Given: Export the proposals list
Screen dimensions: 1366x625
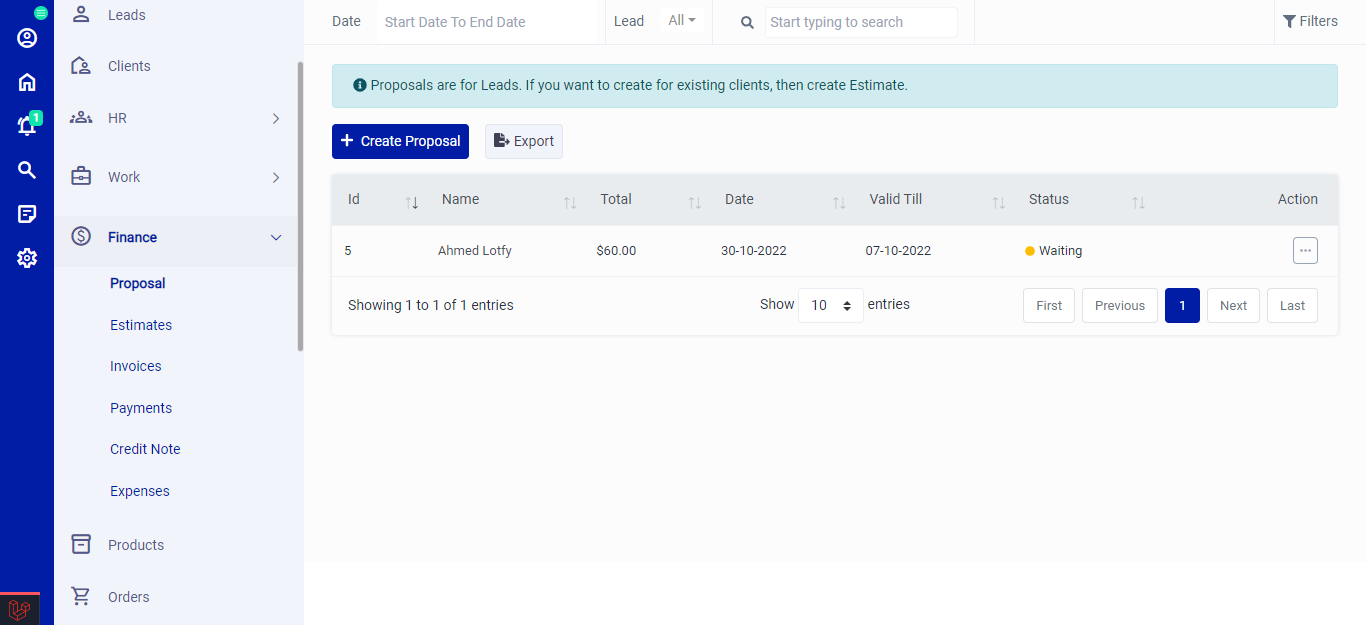Looking at the screenshot, I should [524, 141].
